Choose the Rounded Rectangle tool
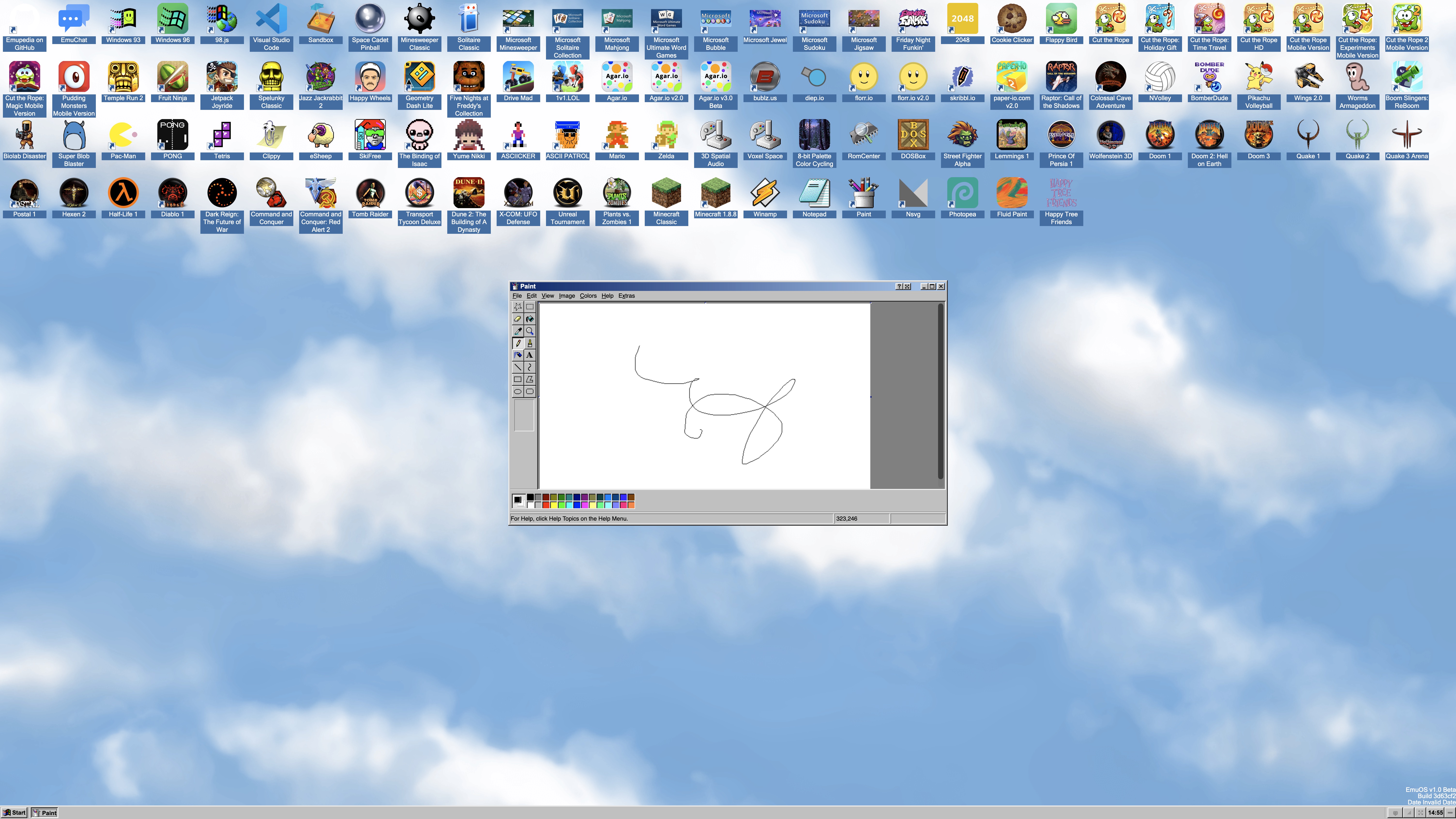1456x819 pixels. [530, 391]
